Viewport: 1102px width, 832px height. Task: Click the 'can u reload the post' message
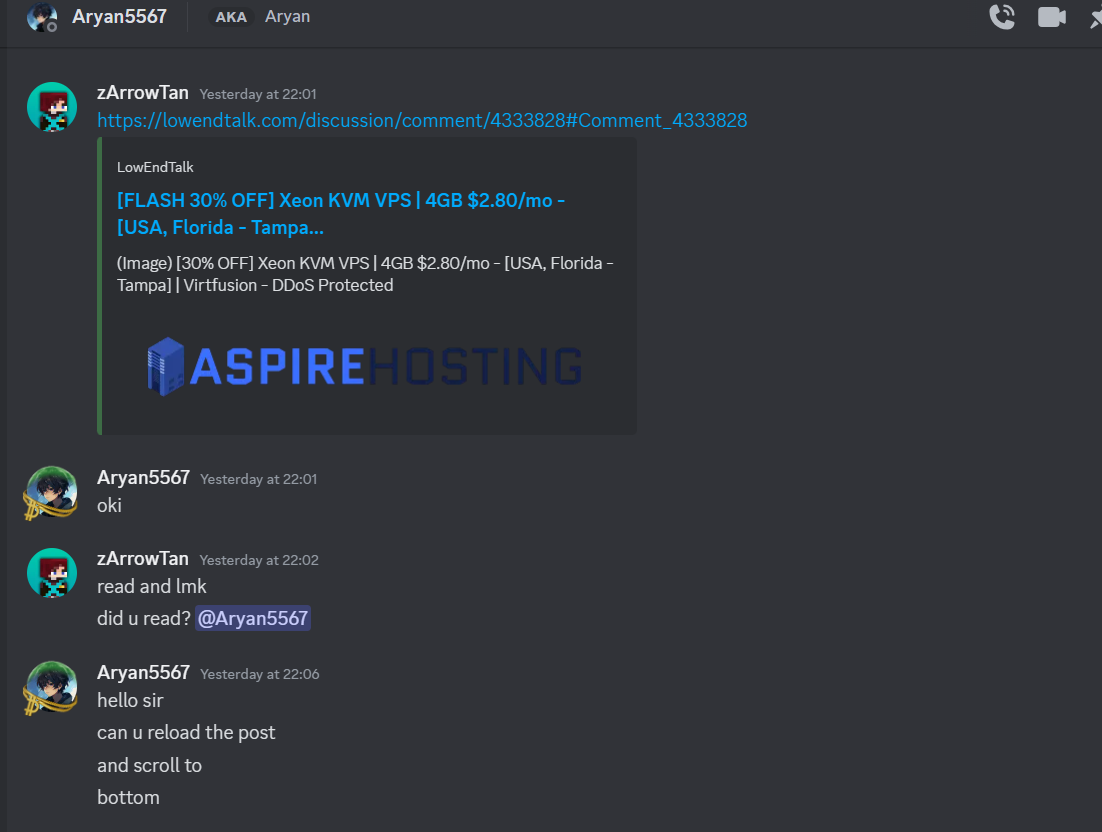(x=186, y=733)
